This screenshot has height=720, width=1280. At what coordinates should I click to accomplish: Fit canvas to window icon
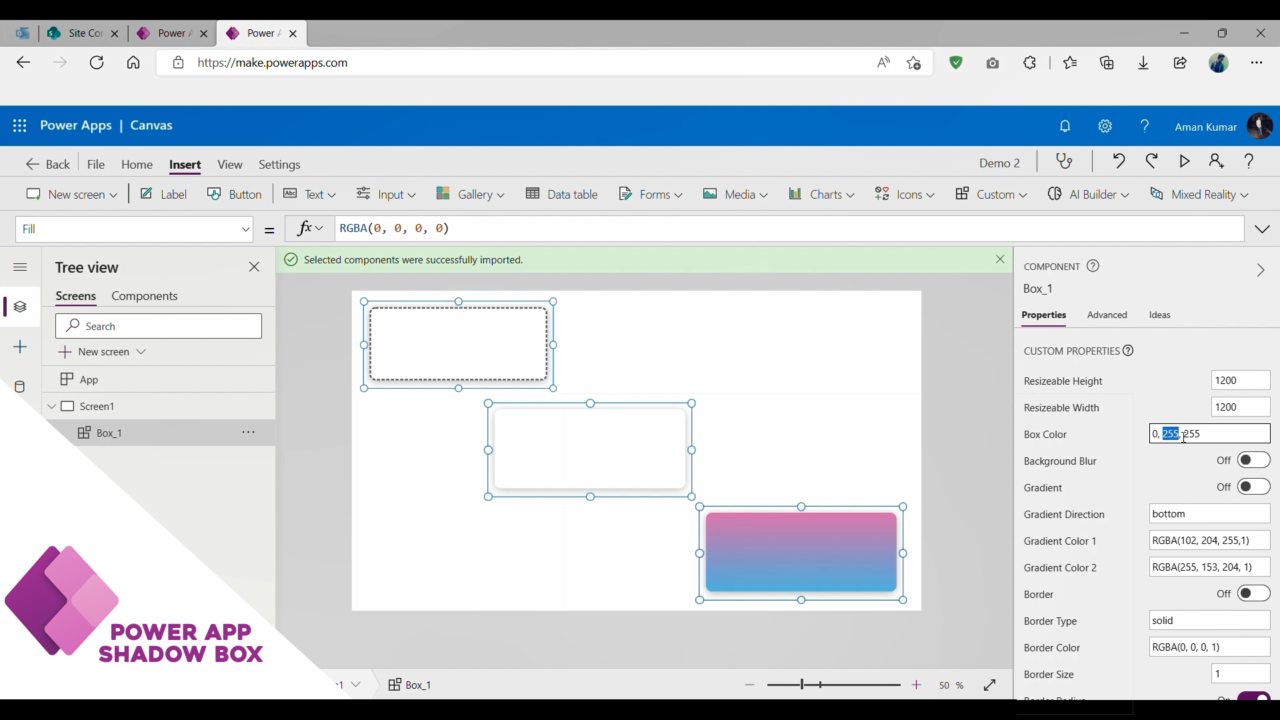click(x=989, y=685)
